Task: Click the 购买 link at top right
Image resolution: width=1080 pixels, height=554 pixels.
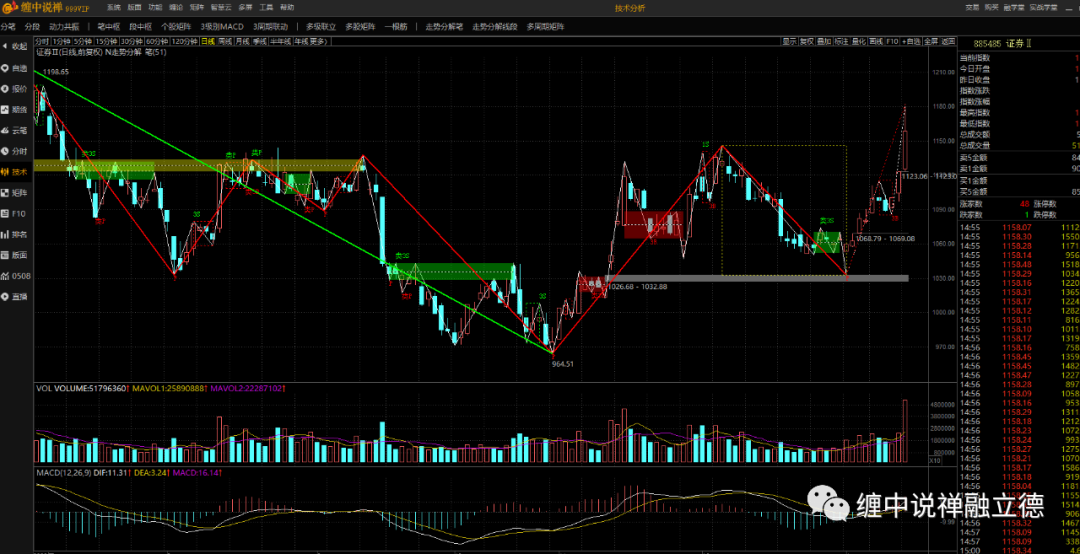Action: coord(991,8)
